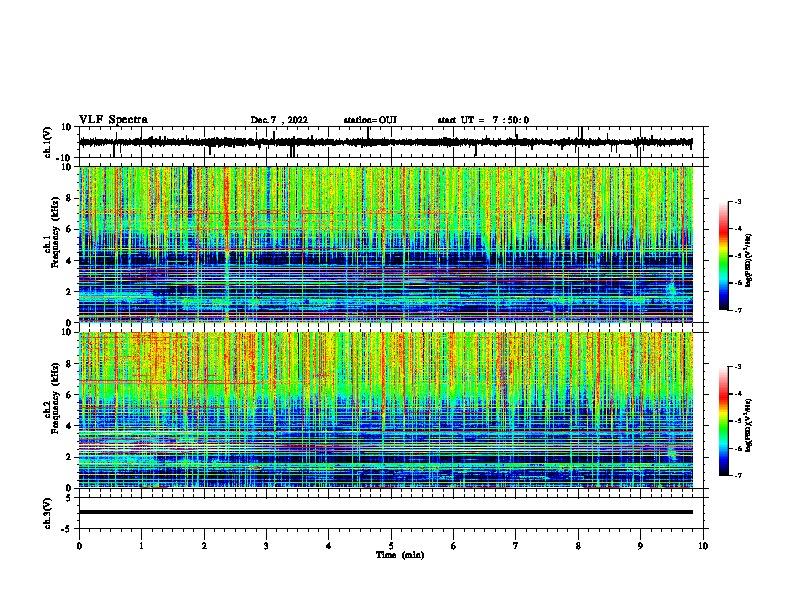Click the "ch.1(V)" waveform axis label
This screenshot has height=612, width=792.
(x=48, y=142)
